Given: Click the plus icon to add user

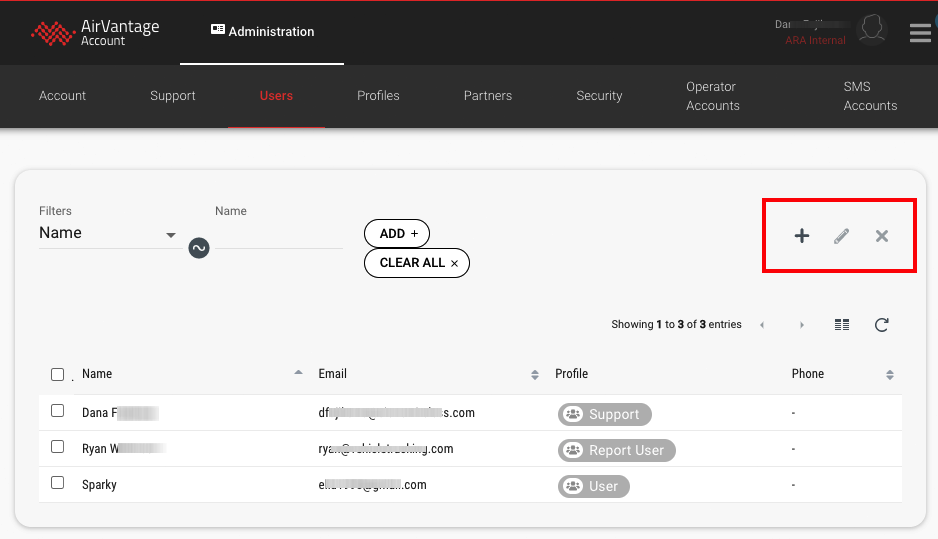Looking at the screenshot, I should (801, 236).
